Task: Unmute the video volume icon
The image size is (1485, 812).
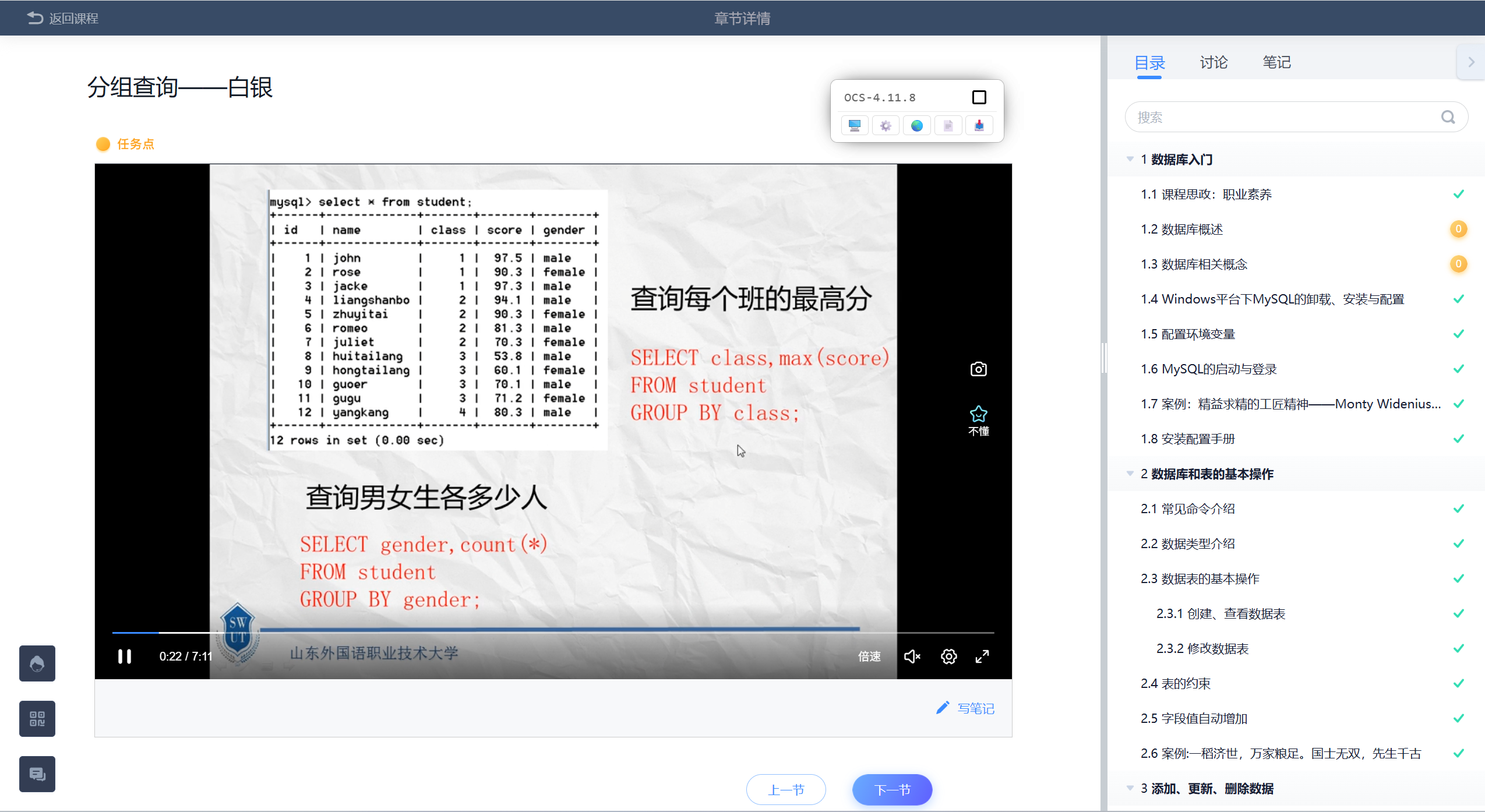Action: tap(912, 656)
